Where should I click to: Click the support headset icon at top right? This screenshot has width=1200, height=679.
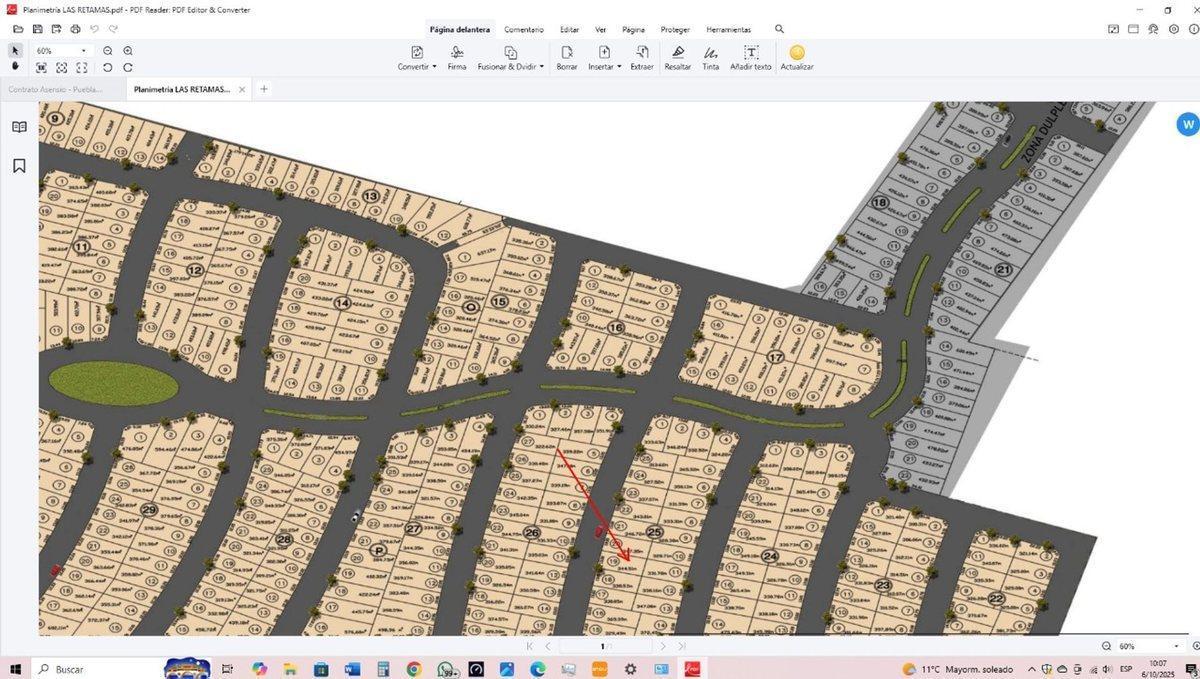coord(1153,29)
